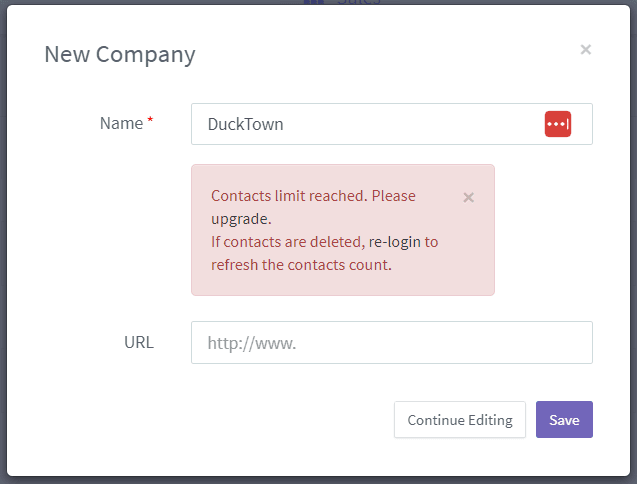Focus the URL input field
Image resolution: width=637 pixels, height=484 pixels.
click(x=392, y=343)
